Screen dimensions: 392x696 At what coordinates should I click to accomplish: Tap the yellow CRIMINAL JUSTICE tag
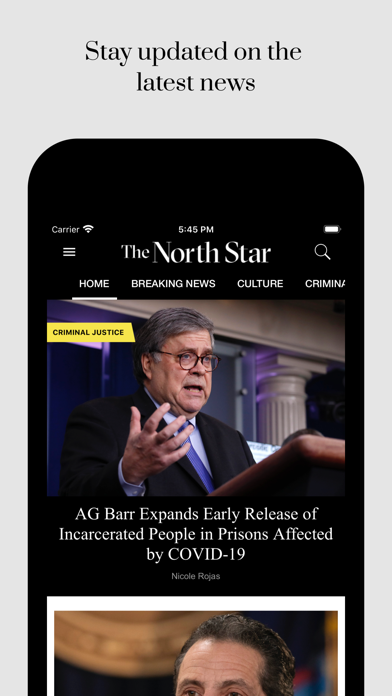click(x=91, y=332)
